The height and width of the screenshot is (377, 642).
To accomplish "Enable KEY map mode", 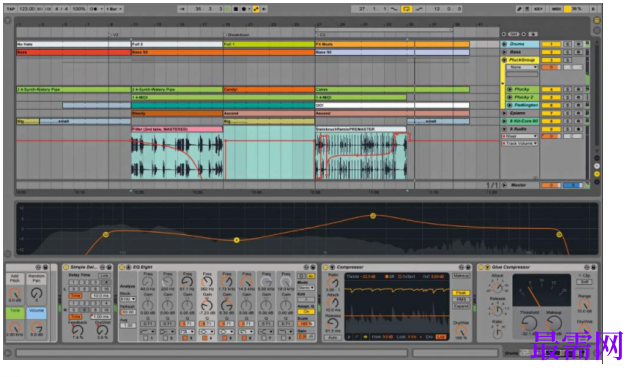I will click(x=538, y=9).
